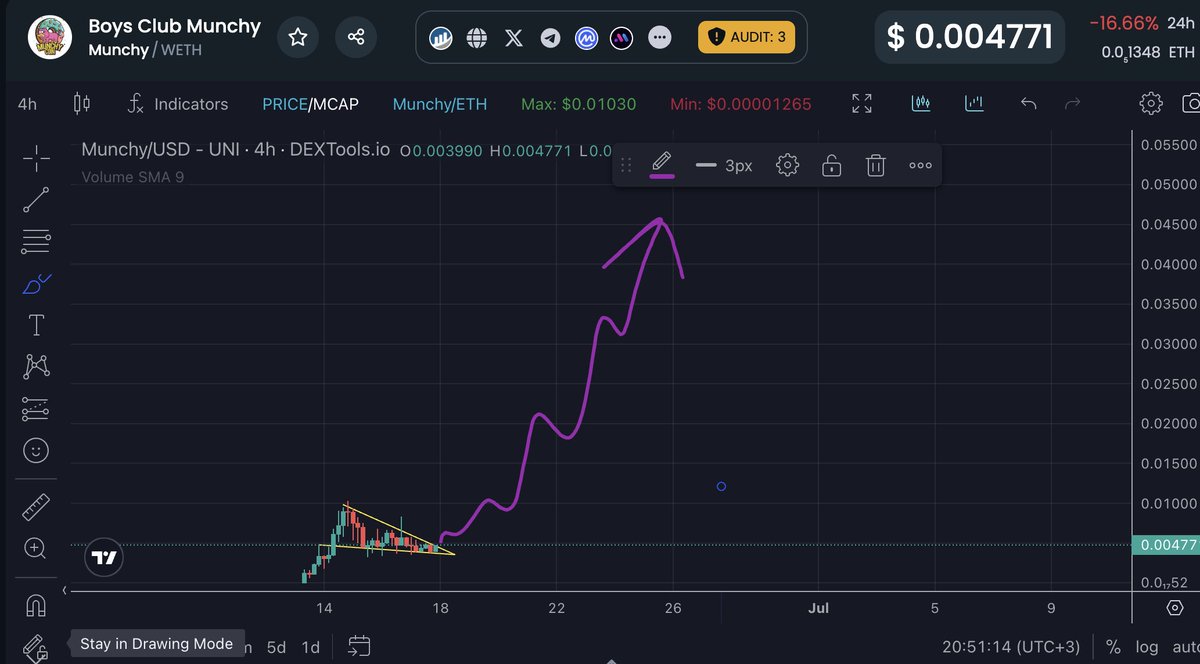1200x664 pixels.
Task: Show more links with three-dots icon
Action: [x=659, y=38]
